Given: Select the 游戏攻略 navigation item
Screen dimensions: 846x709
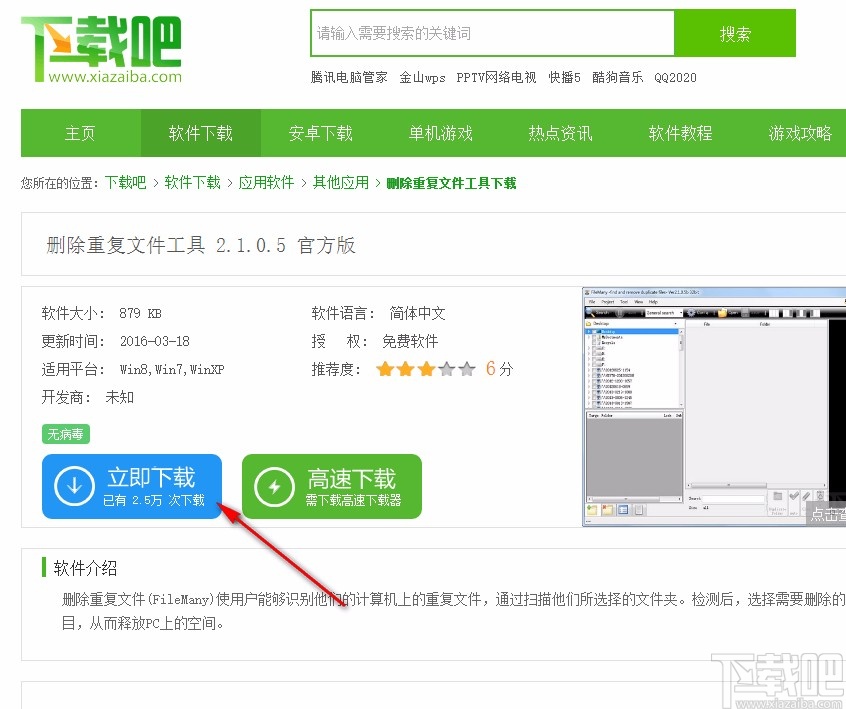Looking at the screenshot, I should [799, 132].
